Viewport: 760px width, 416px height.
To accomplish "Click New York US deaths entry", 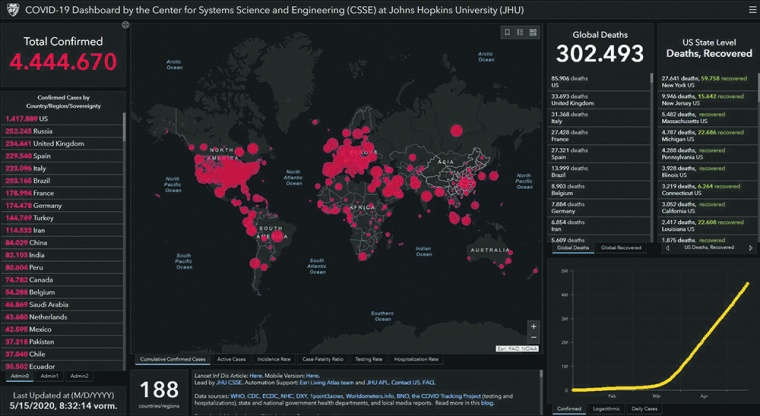I will tap(708, 81).
